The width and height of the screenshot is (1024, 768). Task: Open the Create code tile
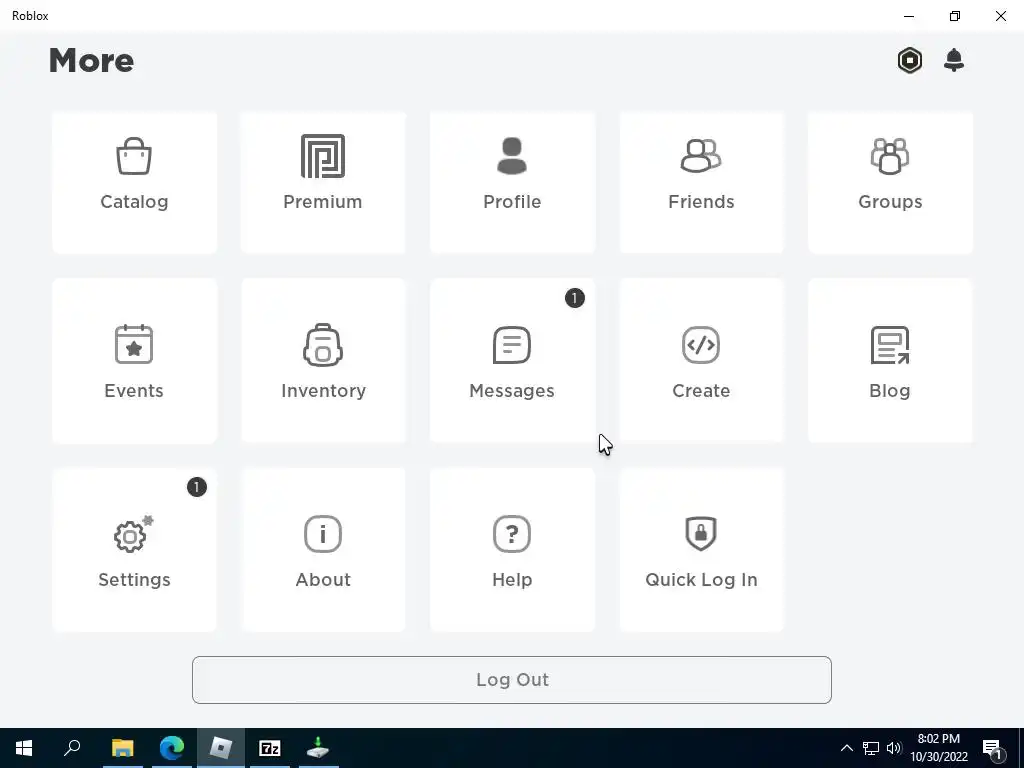pyautogui.click(x=701, y=360)
